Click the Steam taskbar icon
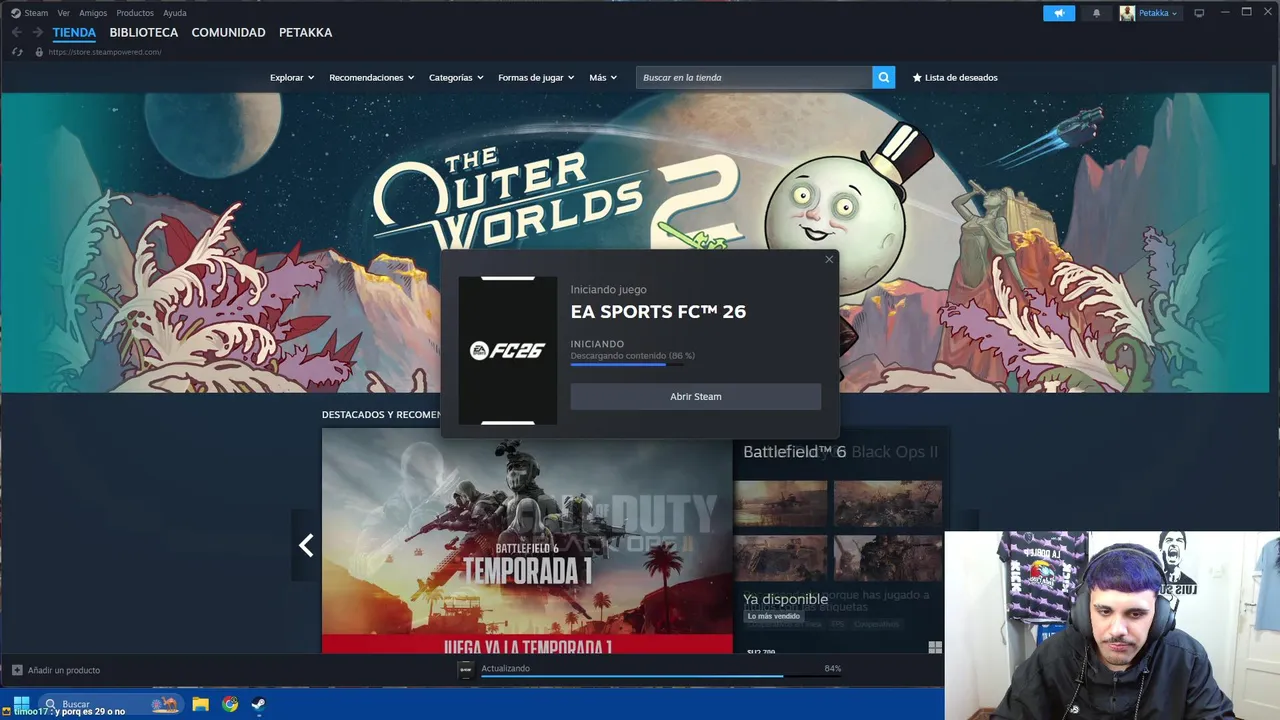This screenshot has height=720, width=1280. [258, 704]
